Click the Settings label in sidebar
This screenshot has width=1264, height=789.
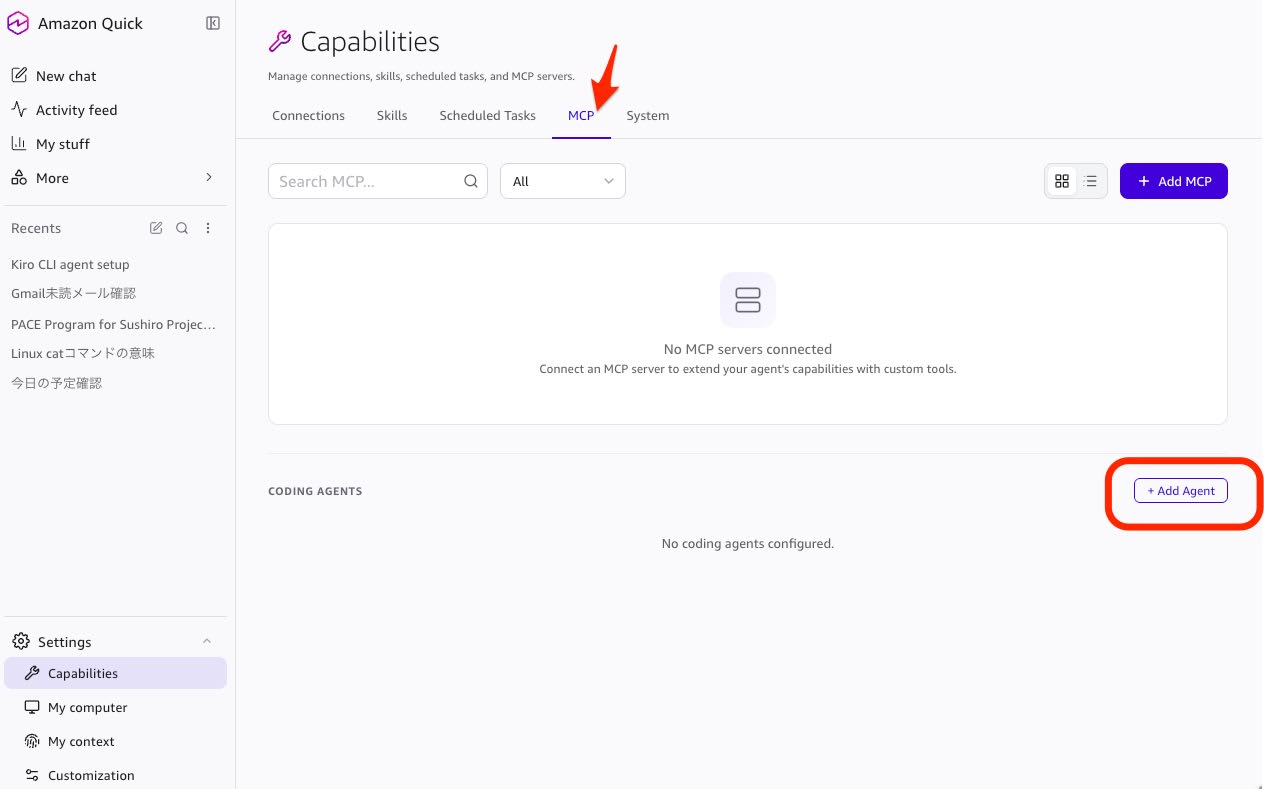point(65,642)
